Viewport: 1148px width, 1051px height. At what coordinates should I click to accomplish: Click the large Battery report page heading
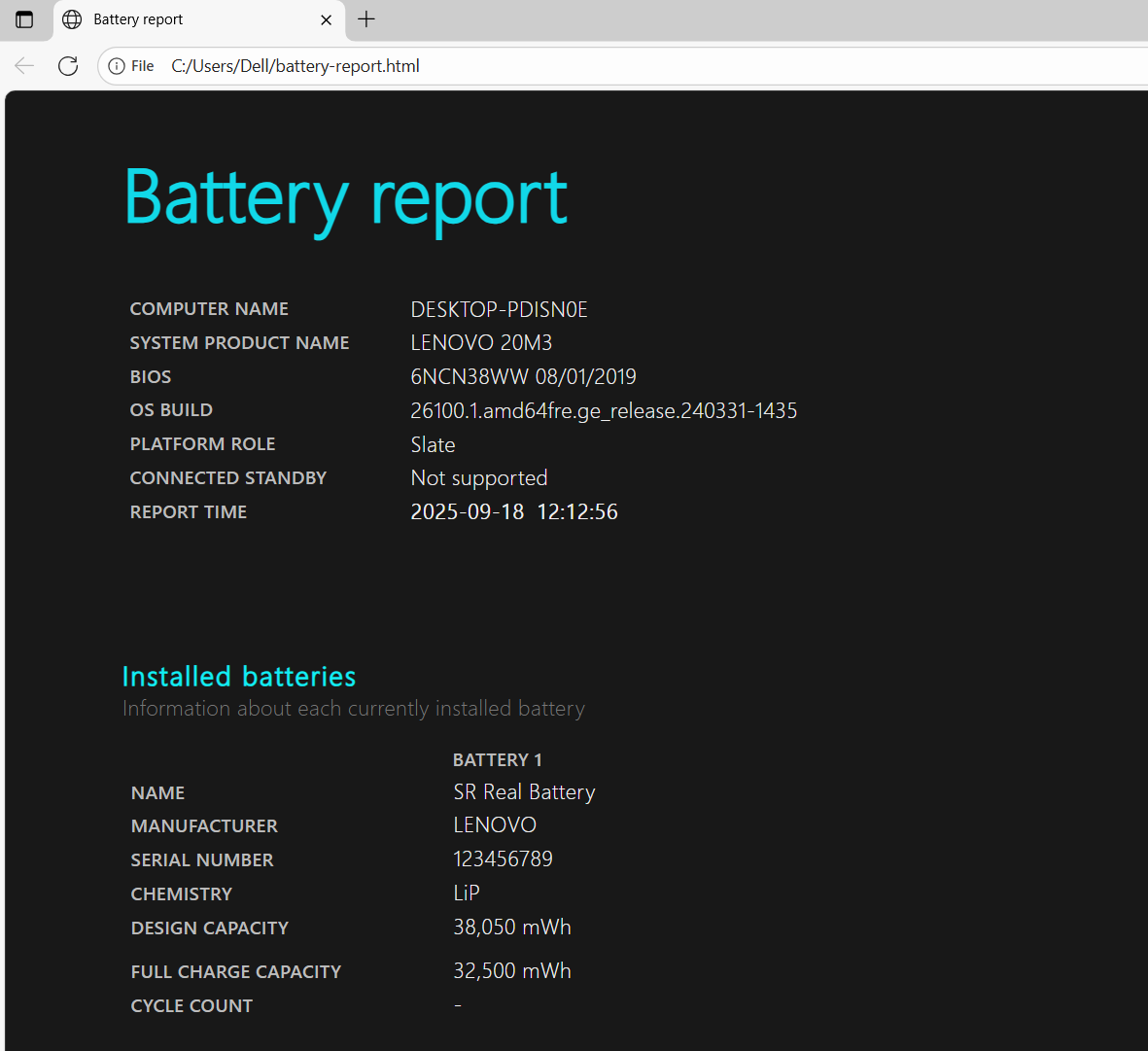(345, 198)
